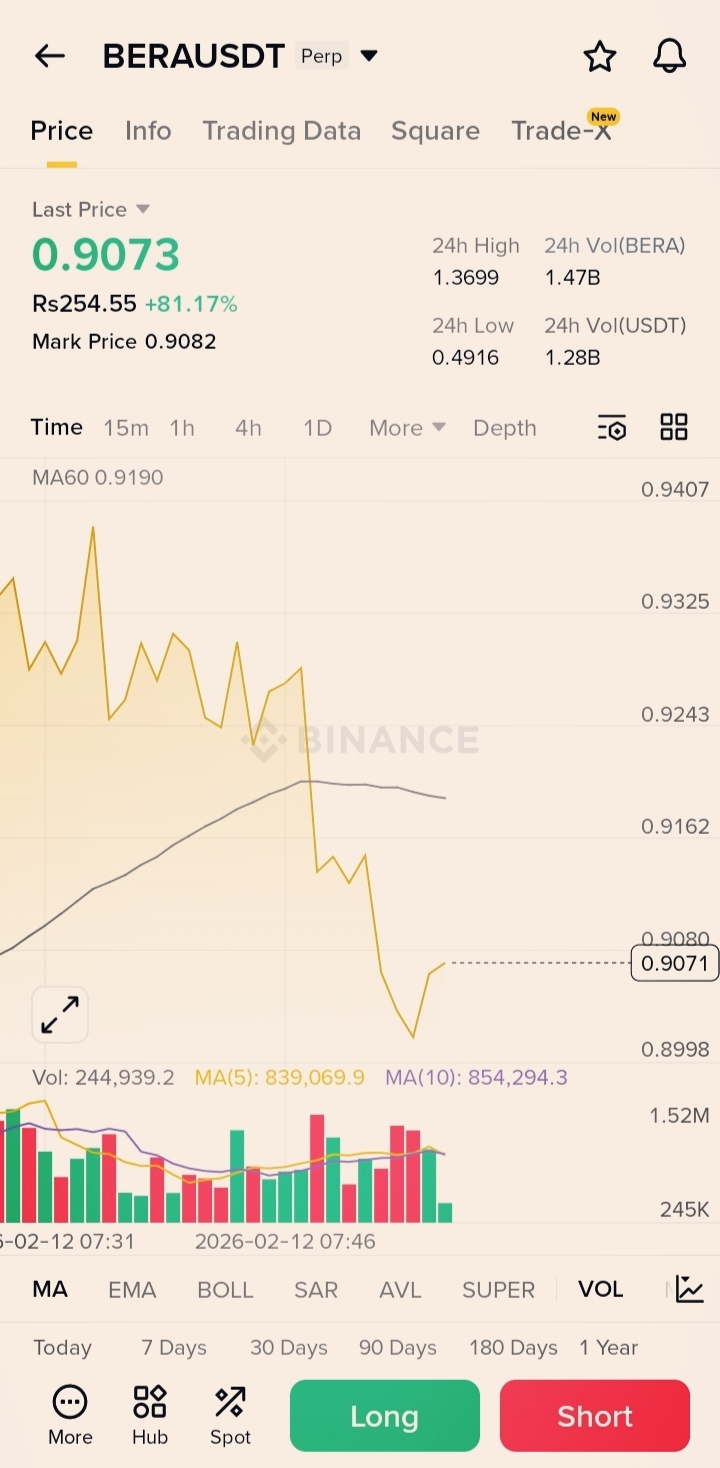Toggle the VOL indicator

click(600, 1290)
